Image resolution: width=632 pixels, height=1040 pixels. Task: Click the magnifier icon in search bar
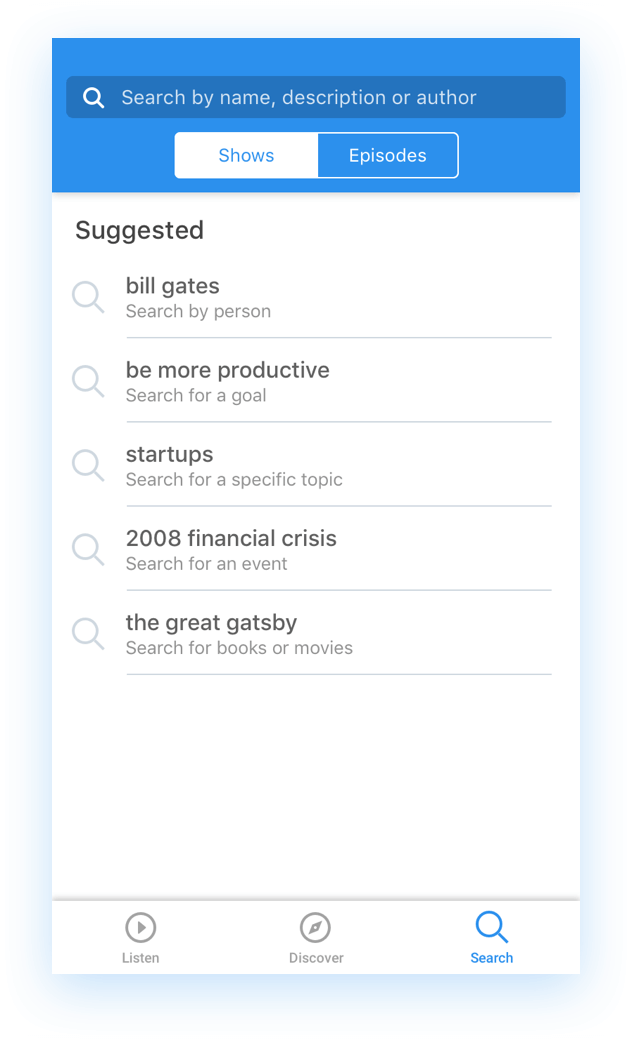[94, 97]
